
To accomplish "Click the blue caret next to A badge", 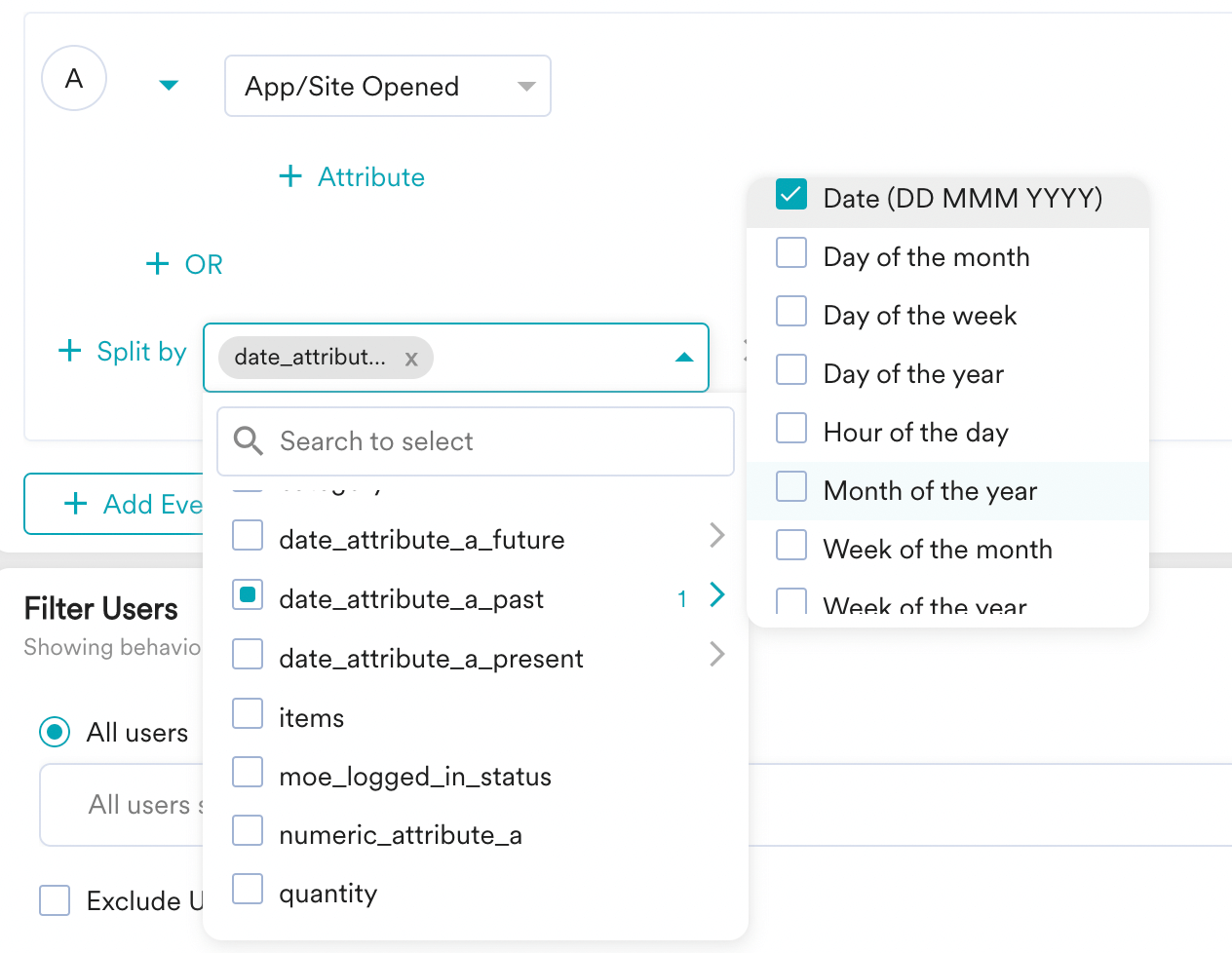I will pyautogui.click(x=169, y=86).
